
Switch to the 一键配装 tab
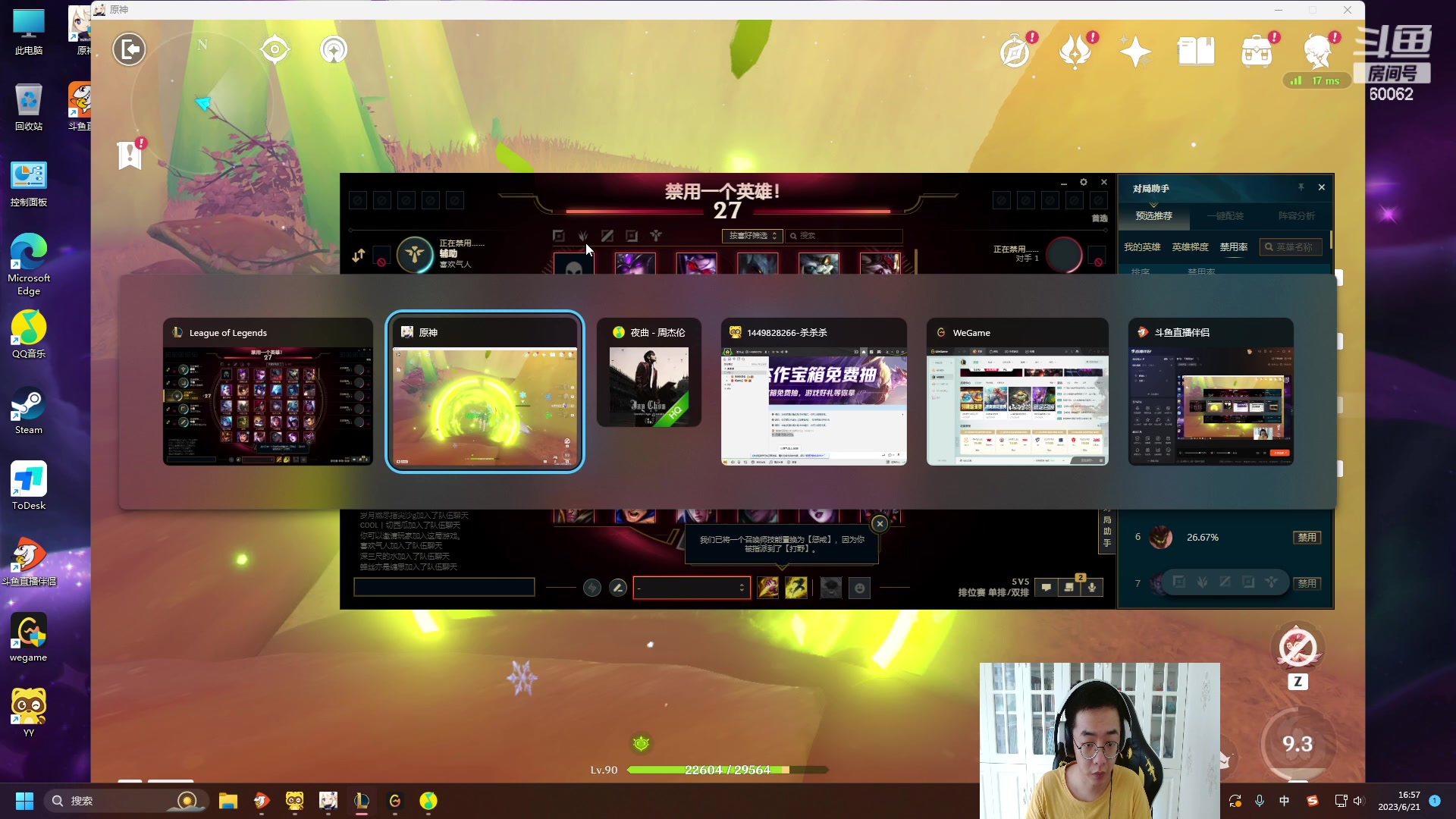[x=1225, y=216]
